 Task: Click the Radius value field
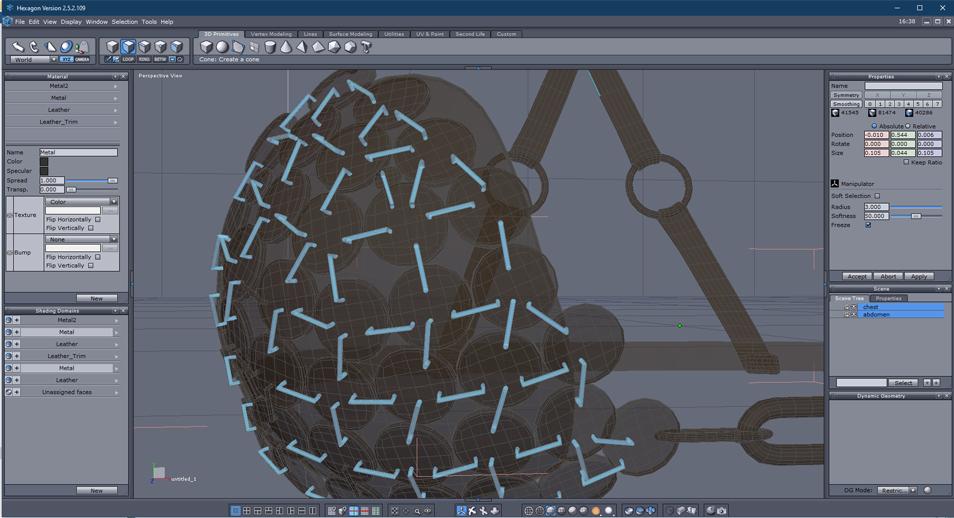coord(876,207)
